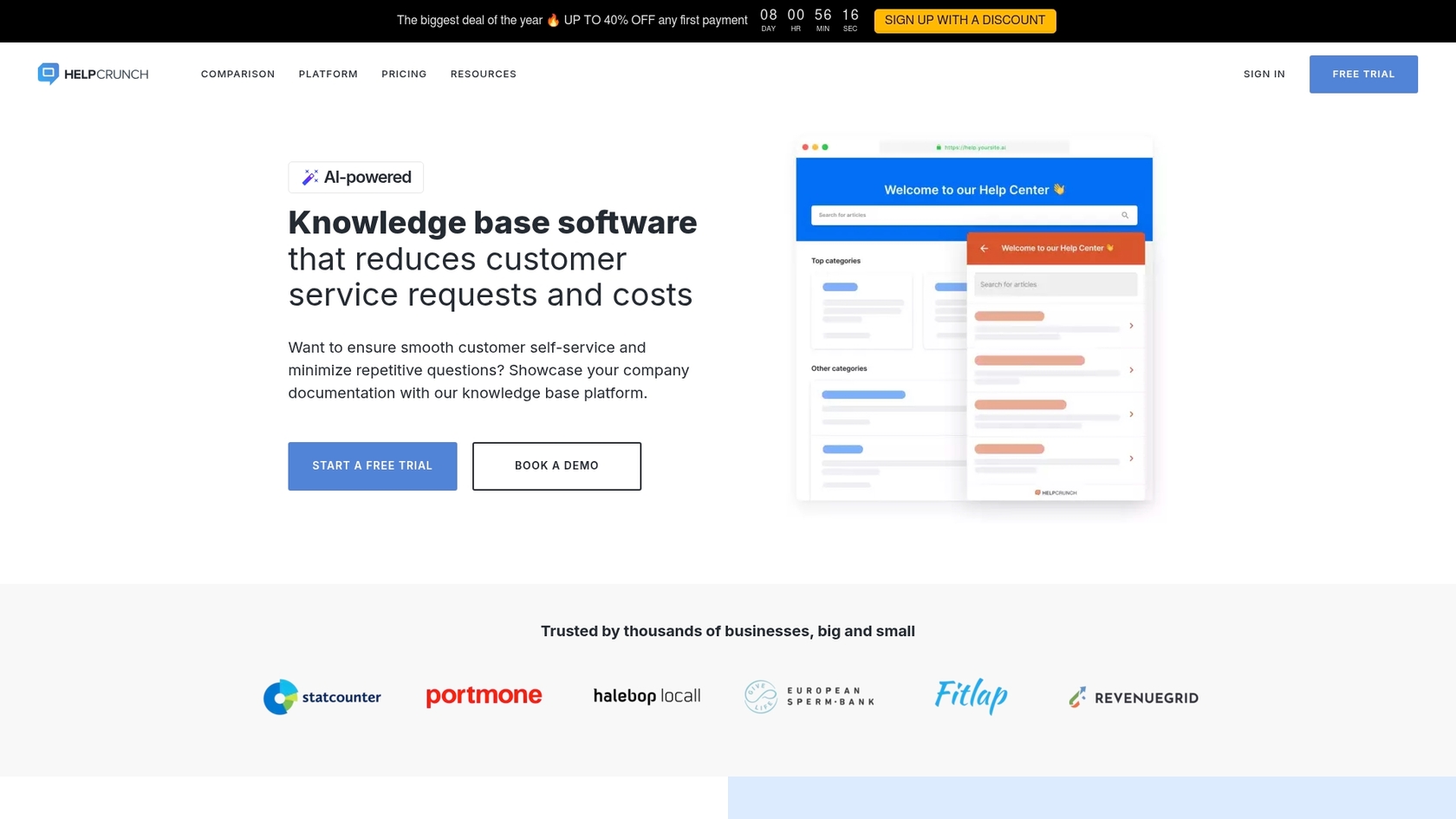Select the Pricing menu item
The height and width of the screenshot is (819, 1456).
tap(404, 74)
